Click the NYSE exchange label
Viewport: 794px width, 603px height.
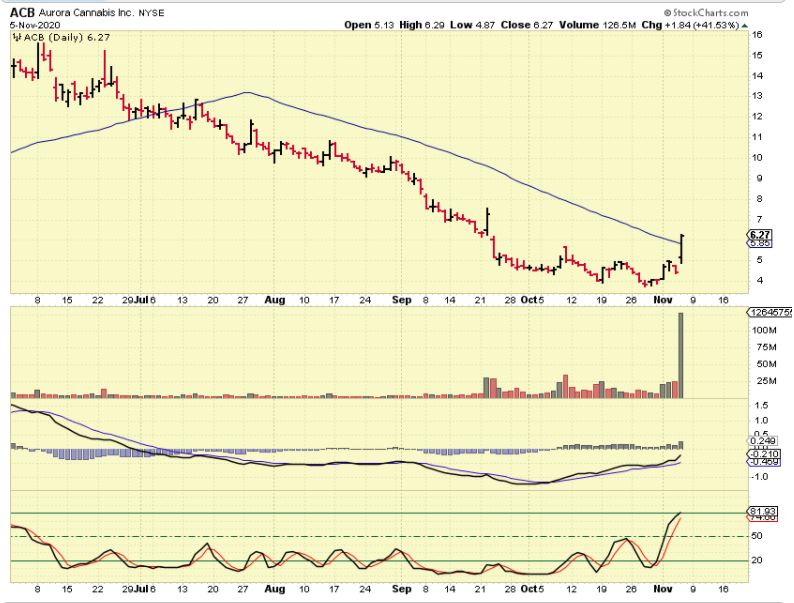[151, 13]
